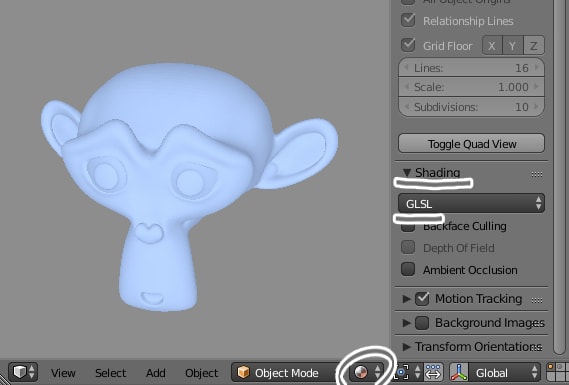The height and width of the screenshot is (385, 569).
Task: Open the Select menu
Action: tap(111, 373)
